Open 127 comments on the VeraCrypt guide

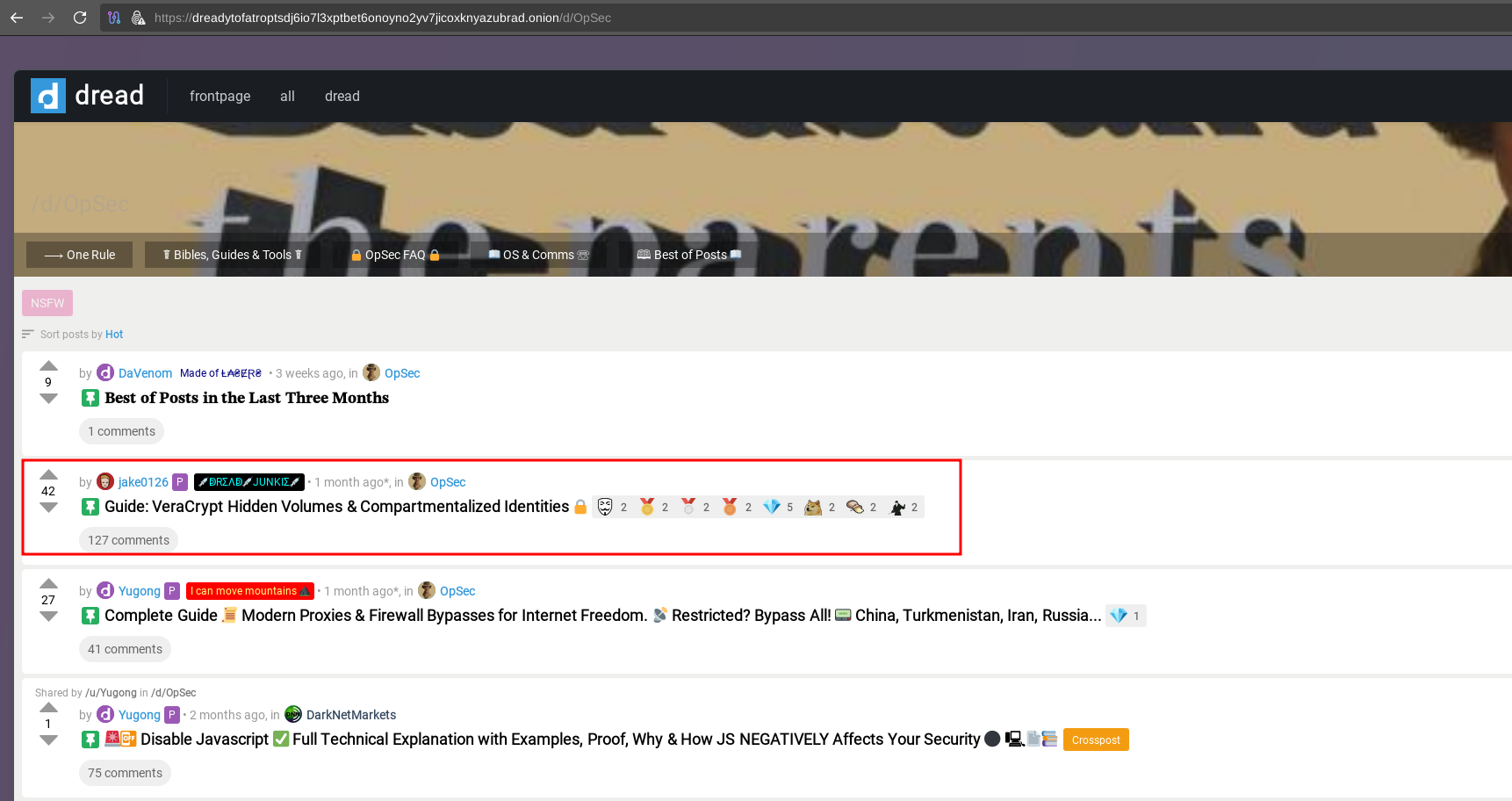pos(128,540)
